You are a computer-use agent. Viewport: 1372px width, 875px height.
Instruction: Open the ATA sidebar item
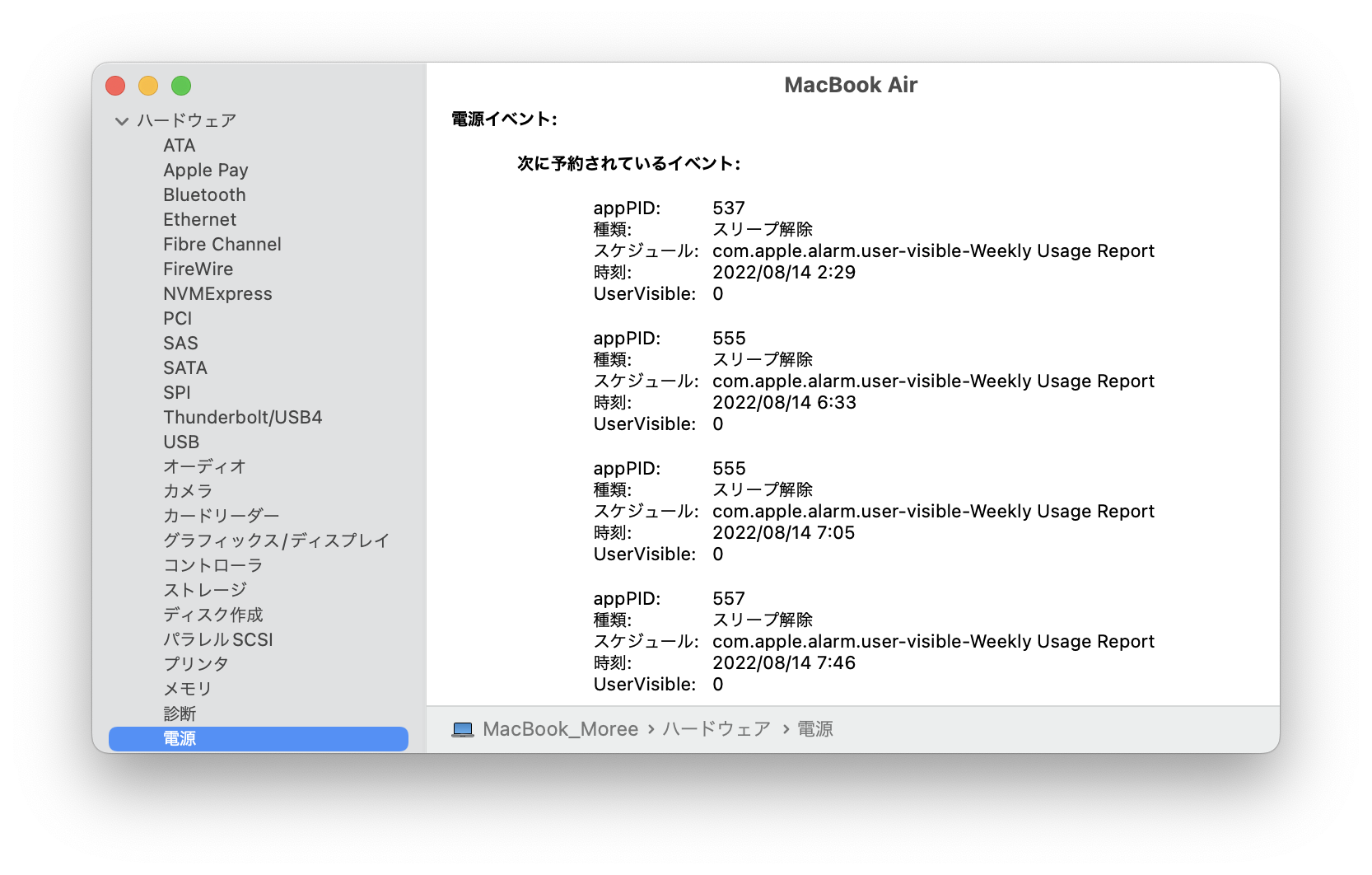[x=179, y=146]
